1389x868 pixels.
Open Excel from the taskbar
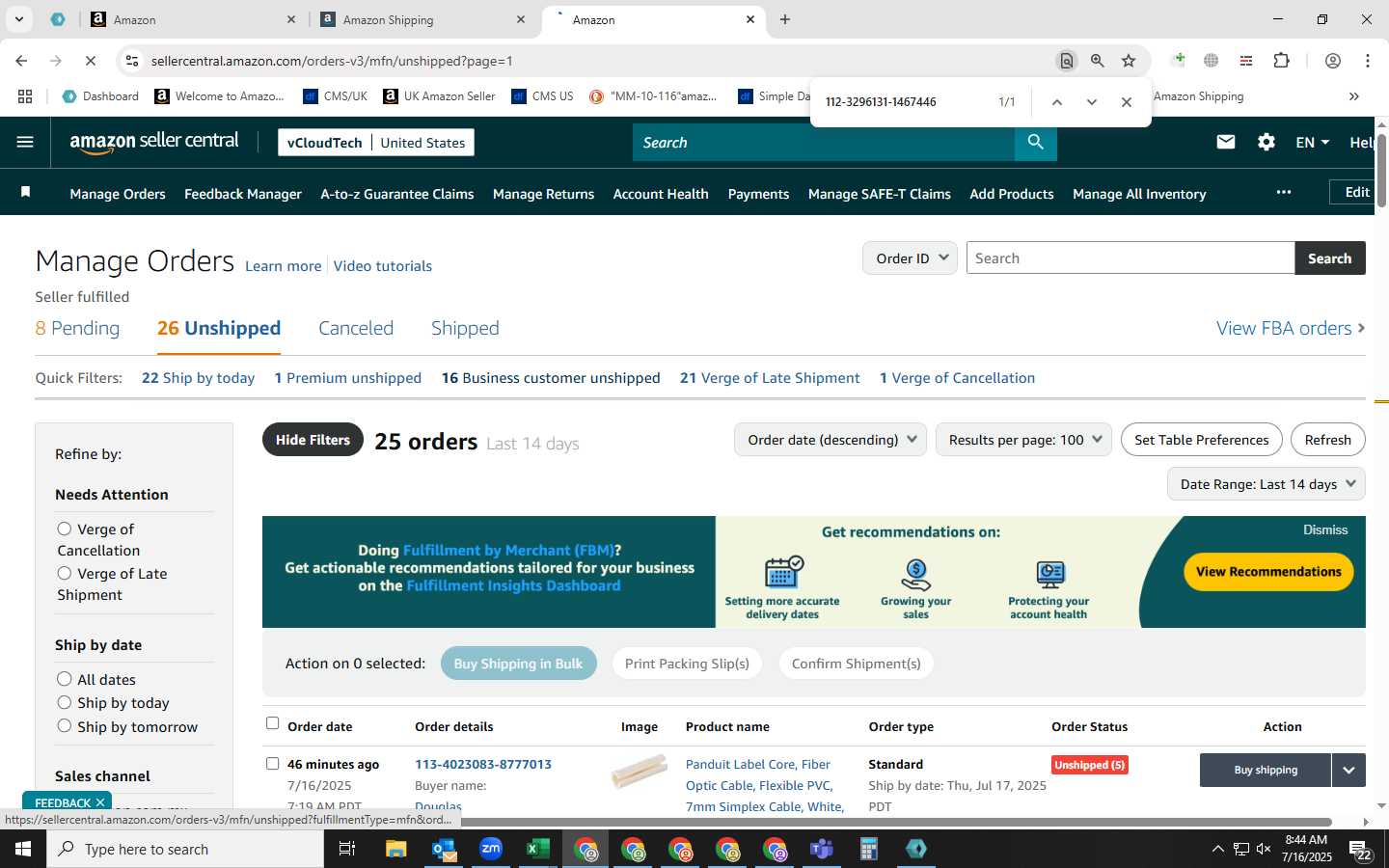point(537,849)
